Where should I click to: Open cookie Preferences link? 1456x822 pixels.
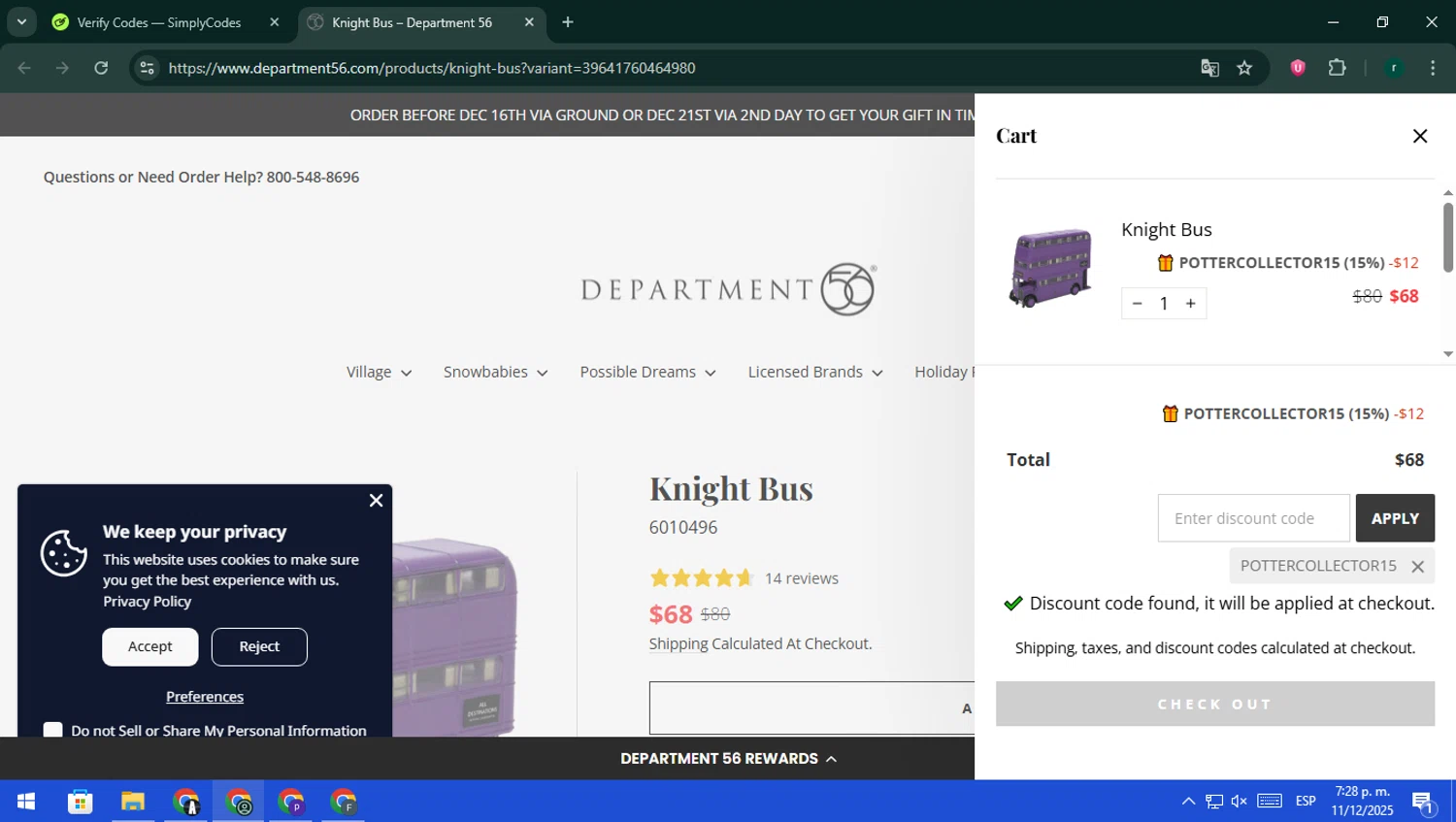205,697
